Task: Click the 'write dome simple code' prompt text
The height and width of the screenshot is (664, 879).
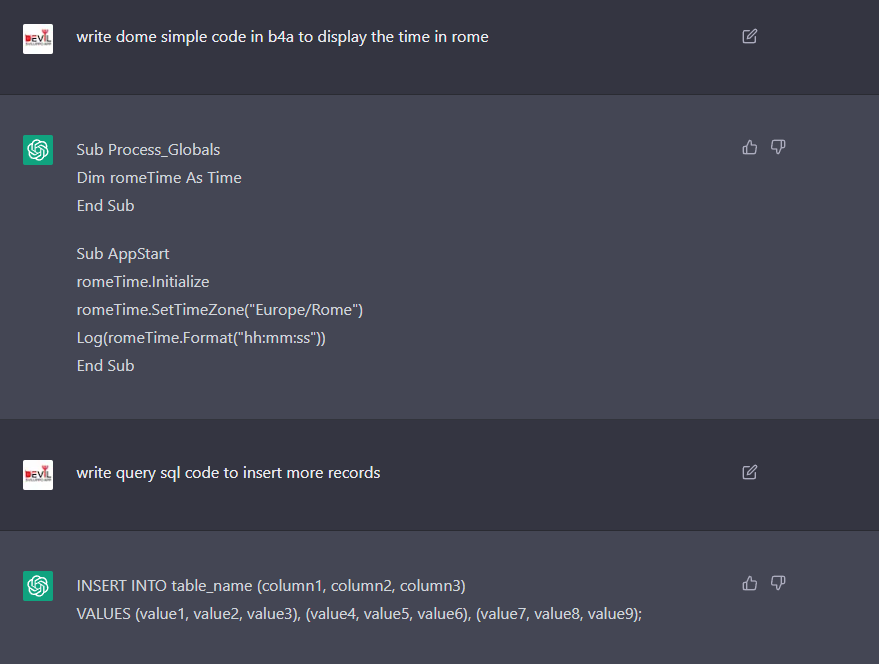Action: 282,38
